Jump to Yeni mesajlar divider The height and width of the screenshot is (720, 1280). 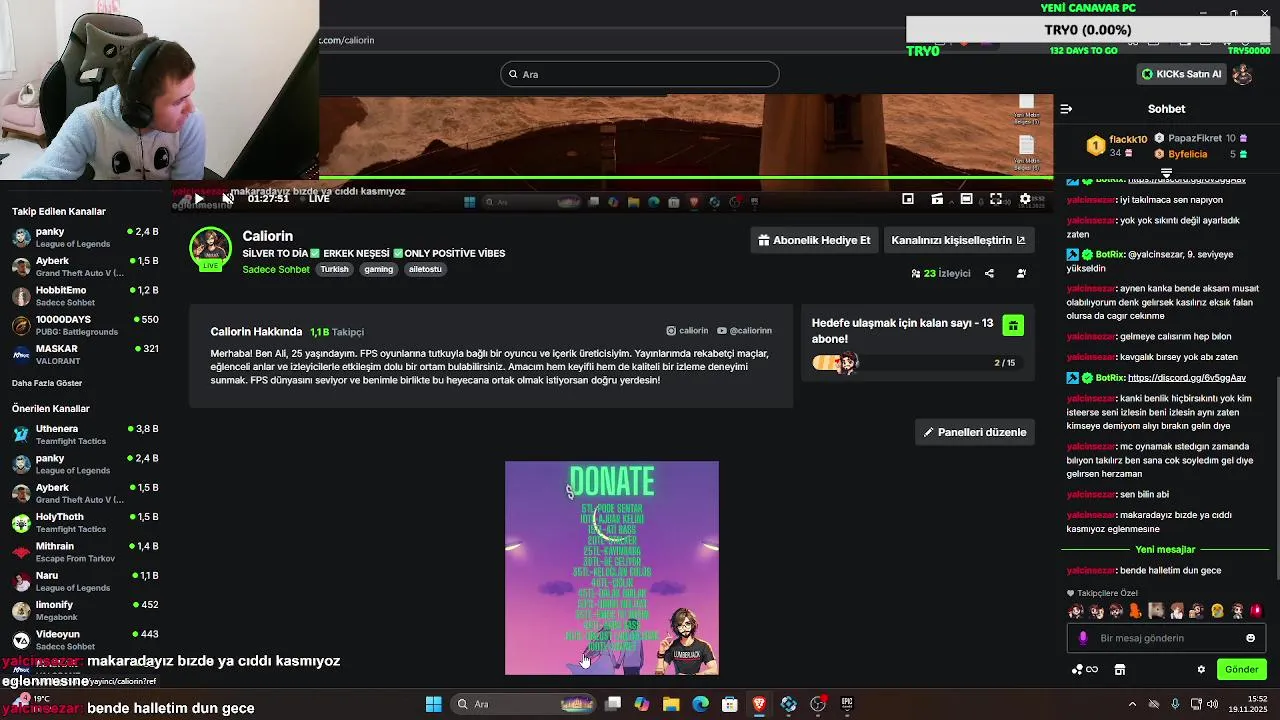point(1165,549)
